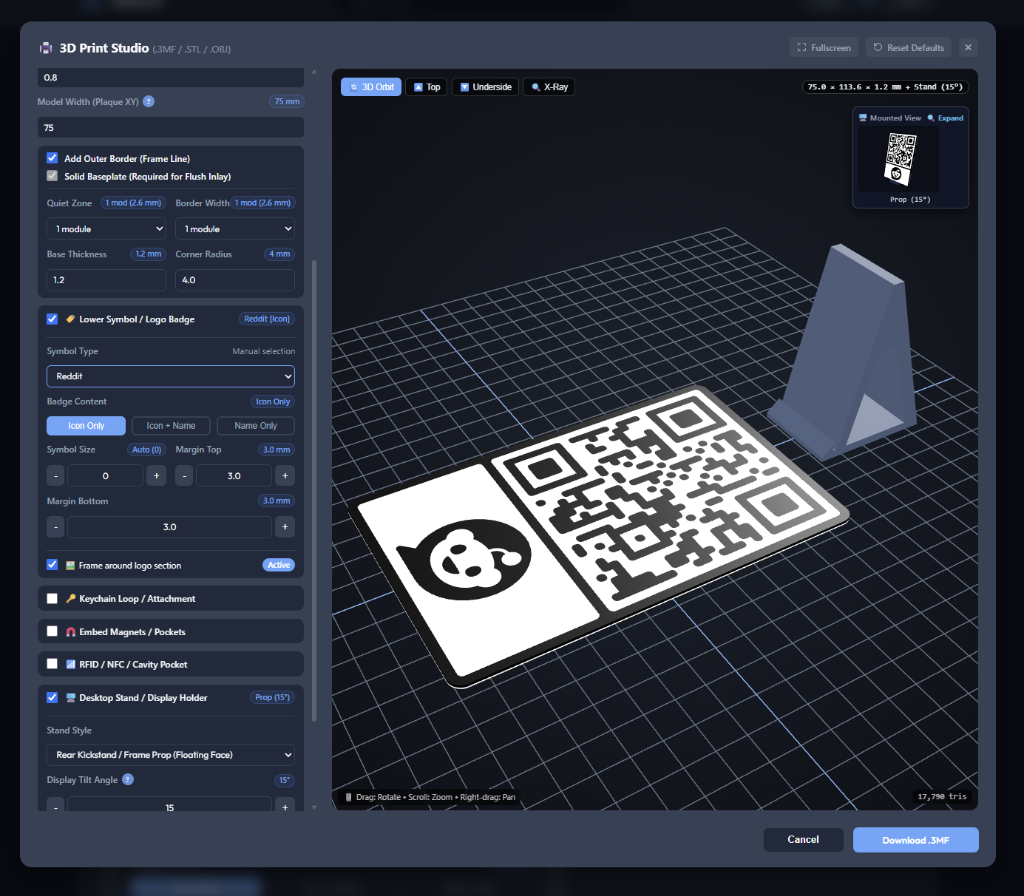This screenshot has width=1024, height=896.
Task: Enable Keychain Loop / Attachment checkbox
Action: click(x=52, y=598)
